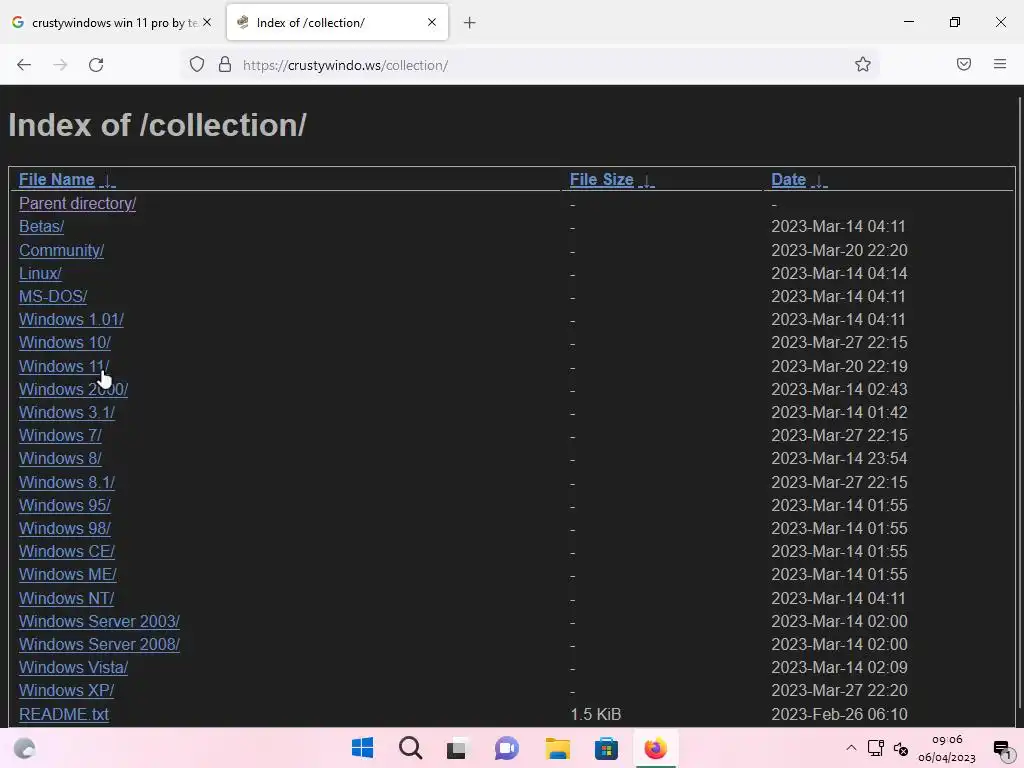1024x768 pixels.
Task: Open the Firefox application menu
Action: pyautogui.click(x=1000, y=64)
